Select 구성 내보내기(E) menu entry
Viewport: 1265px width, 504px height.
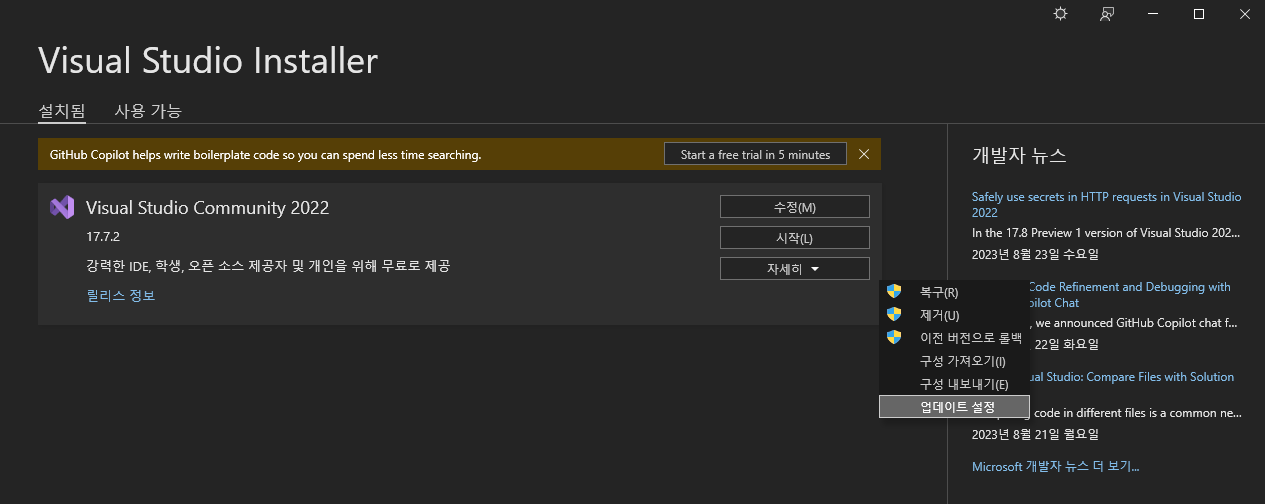954,384
